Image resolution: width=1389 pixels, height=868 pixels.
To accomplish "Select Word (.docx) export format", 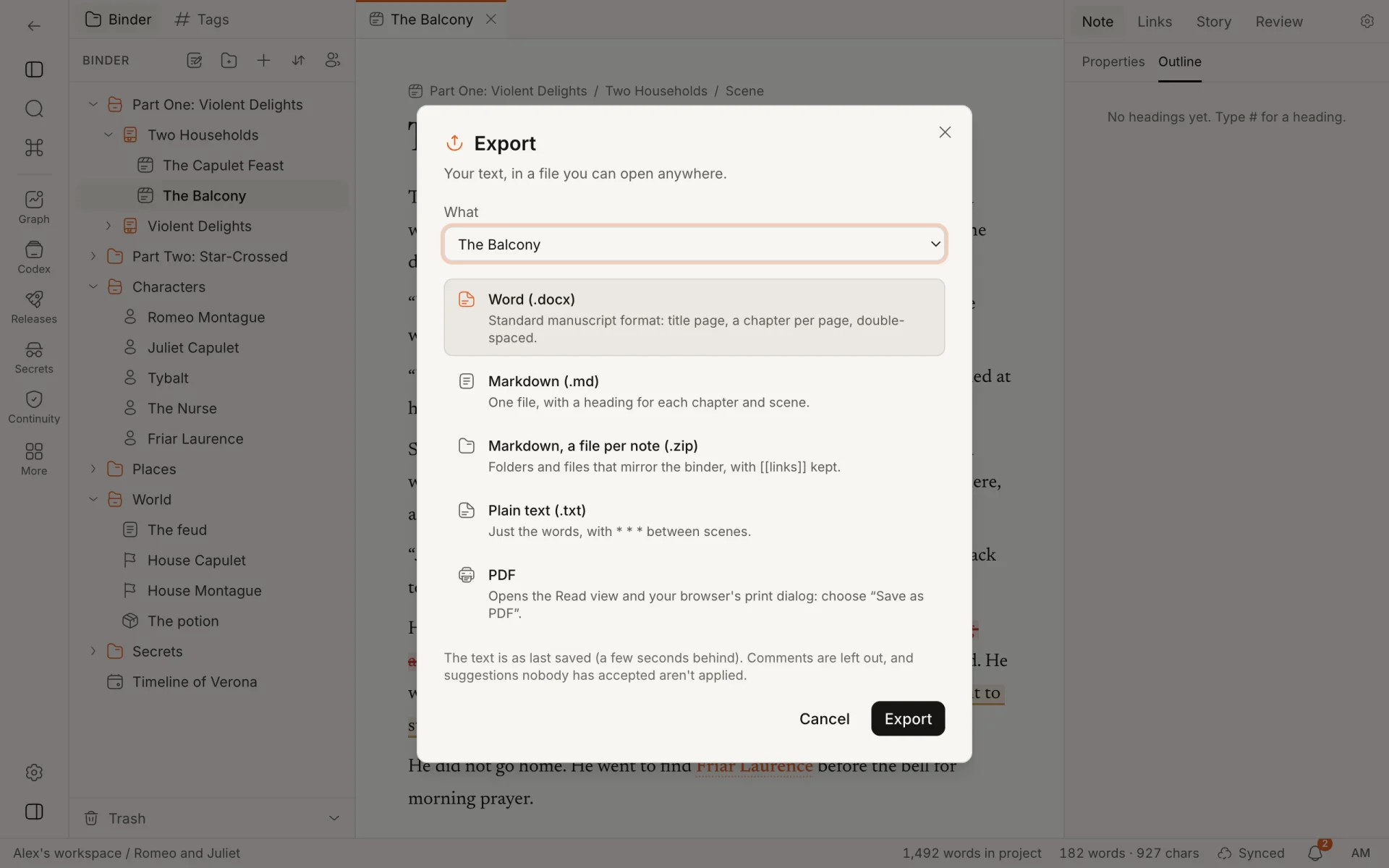I will [x=694, y=317].
